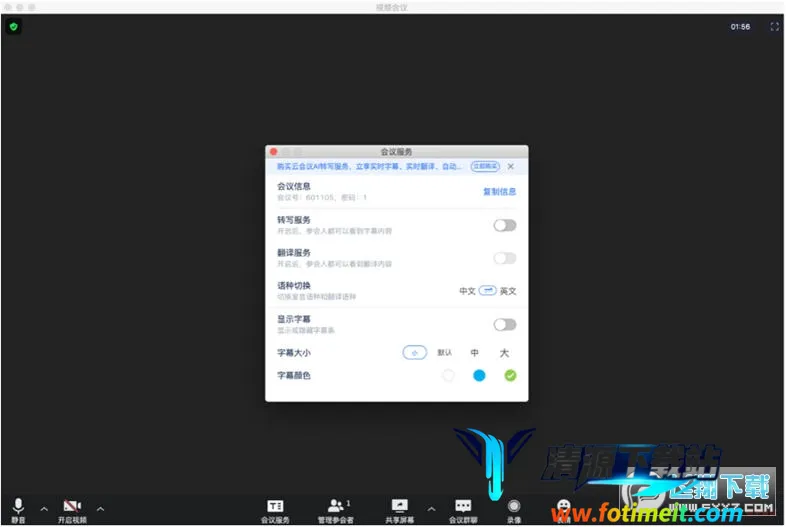
Task: Click the copy meeting info link
Action: (x=499, y=191)
